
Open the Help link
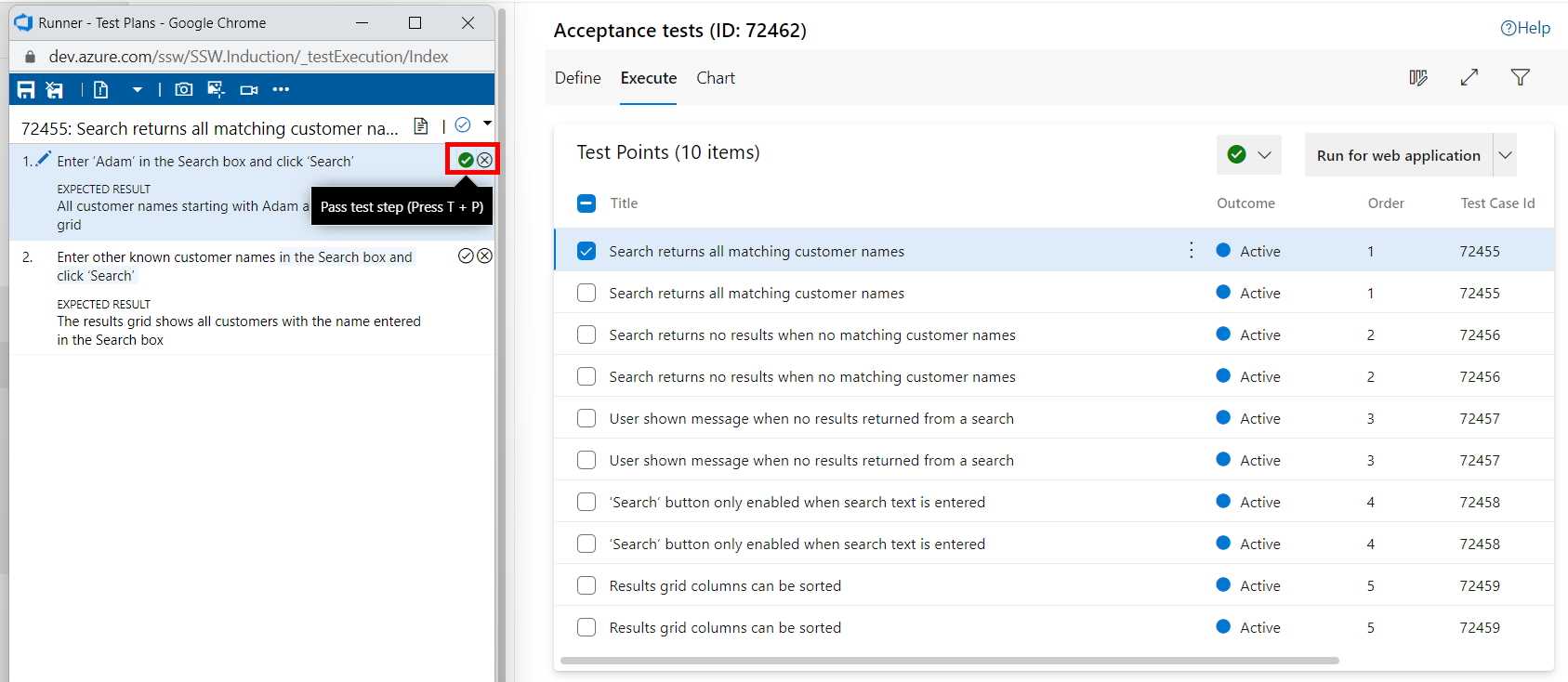(x=1525, y=28)
